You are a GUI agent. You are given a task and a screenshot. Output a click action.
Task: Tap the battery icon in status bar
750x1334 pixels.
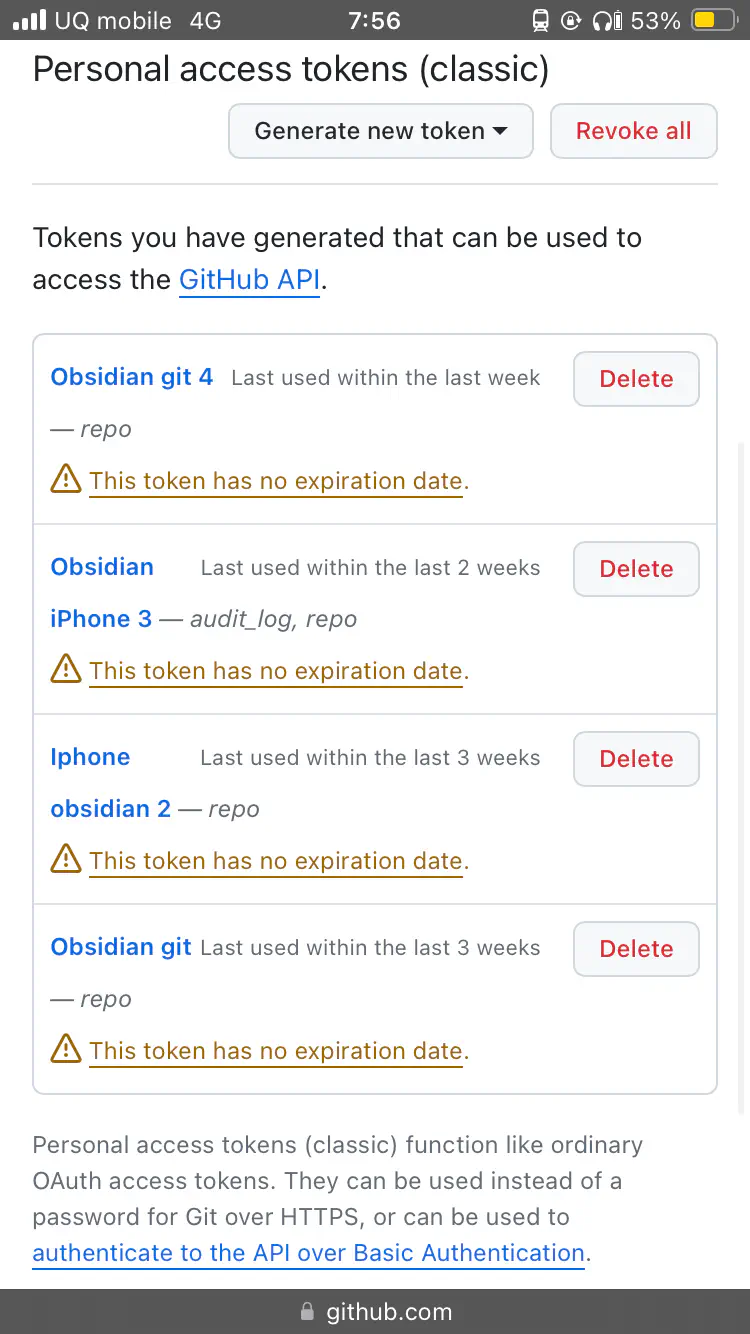[714, 20]
